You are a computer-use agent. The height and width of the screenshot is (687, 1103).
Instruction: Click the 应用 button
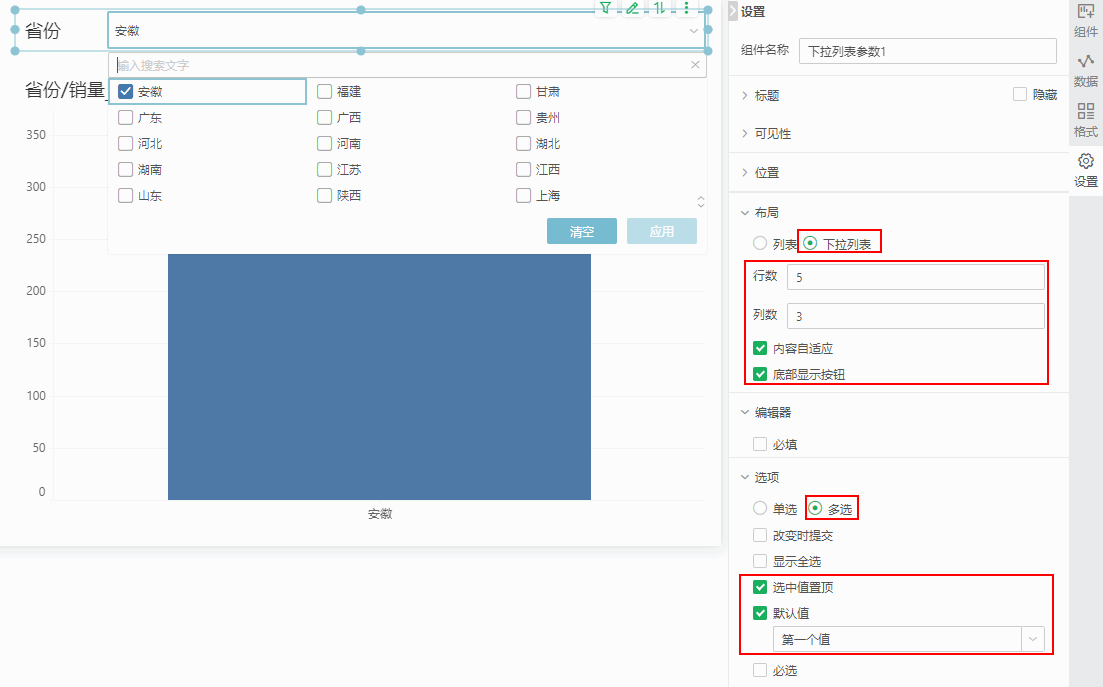pyautogui.click(x=661, y=231)
